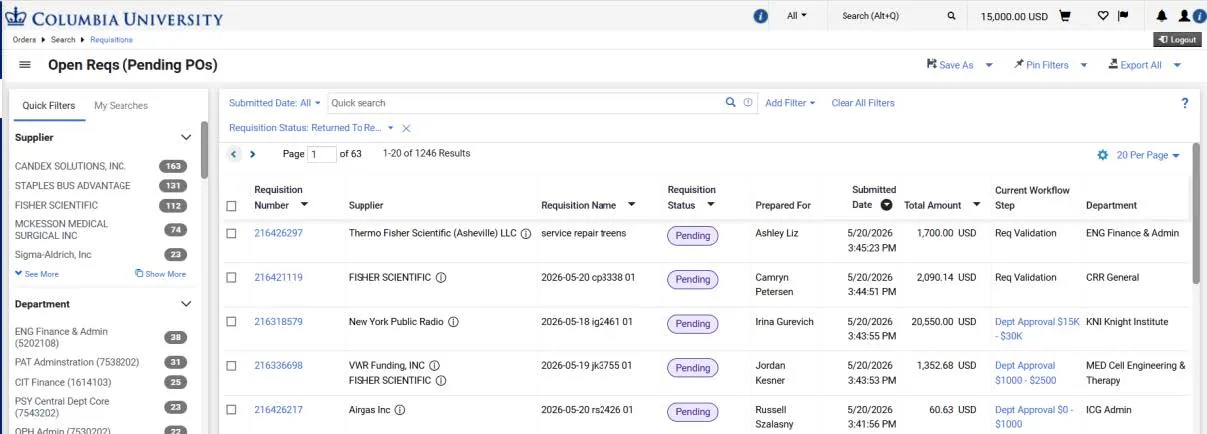Click the Logout button
This screenshot has height=434, width=1207.
click(1177, 39)
